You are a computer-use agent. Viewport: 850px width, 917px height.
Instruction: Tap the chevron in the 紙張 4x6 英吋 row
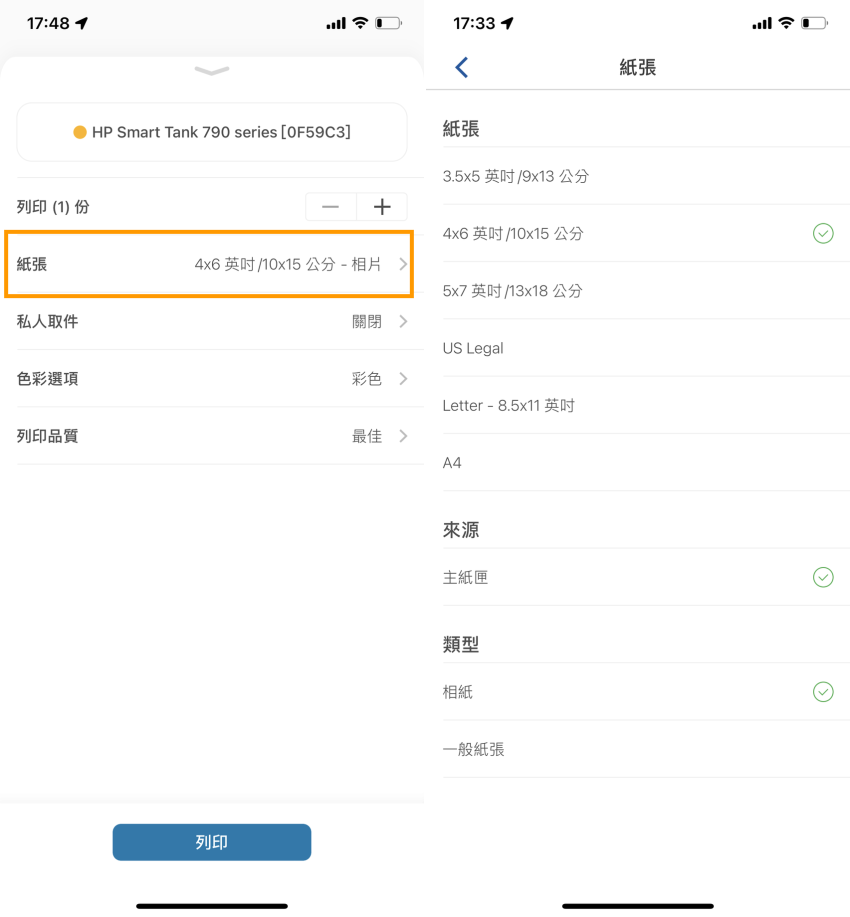(403, 264)
